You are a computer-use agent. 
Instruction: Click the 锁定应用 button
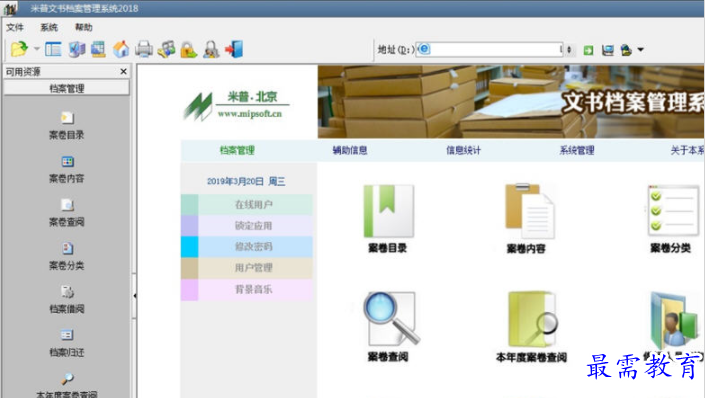point(247,225)
